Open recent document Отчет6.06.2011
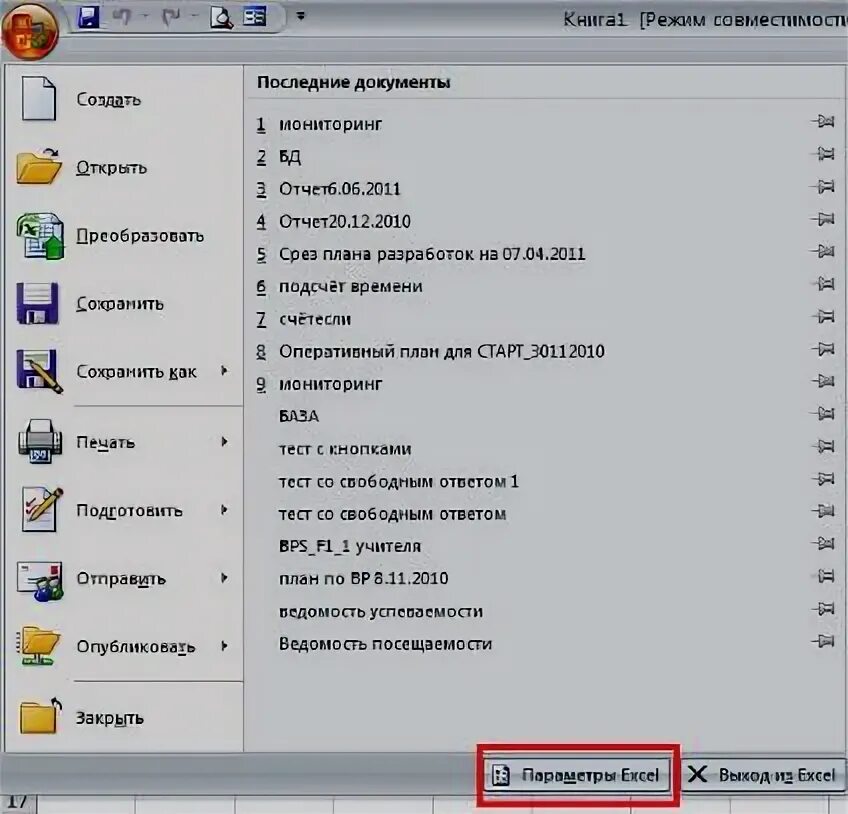Screen dimensions: 848x814 coord(340,189)
